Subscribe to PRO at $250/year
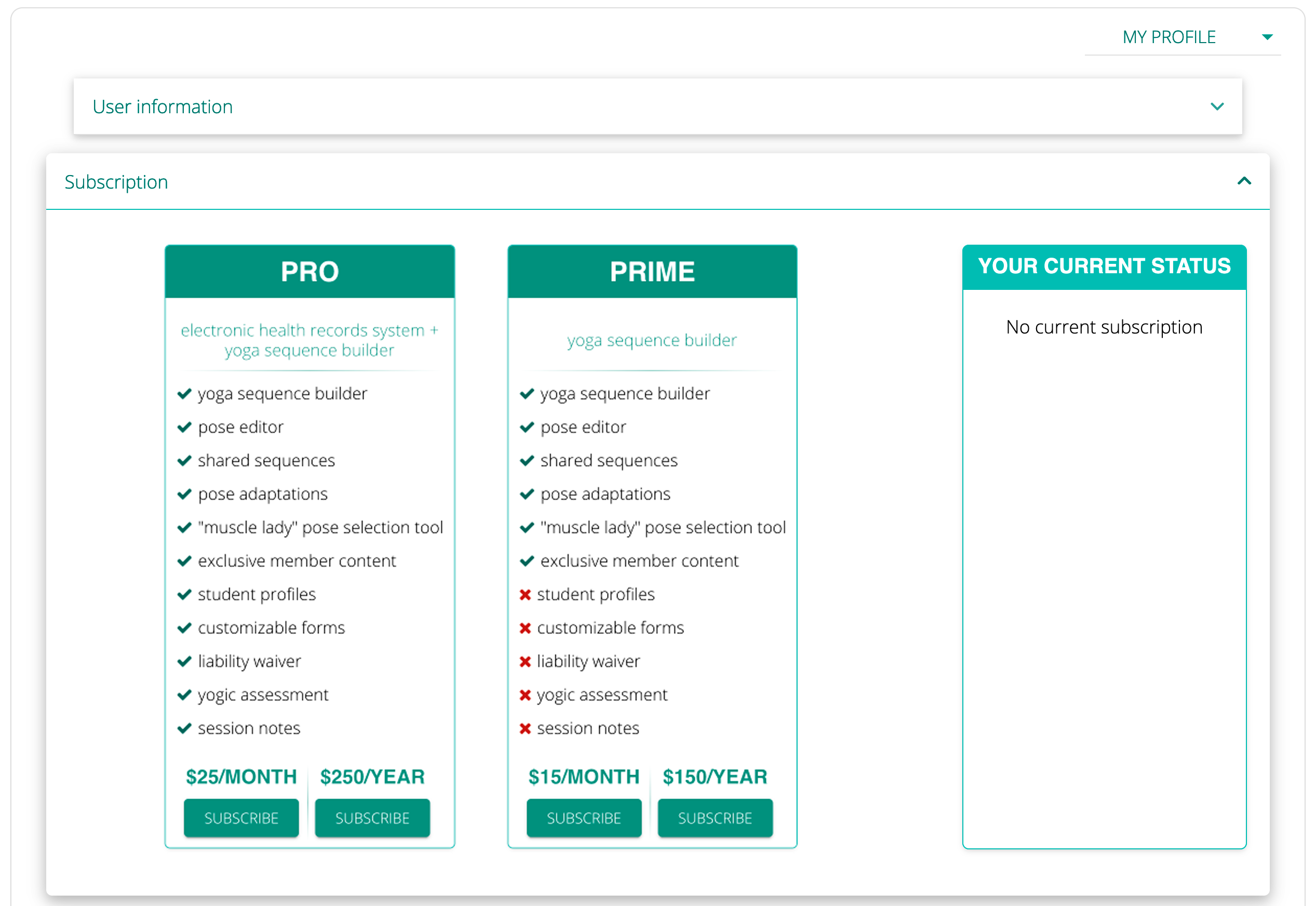 pos(372,818)
